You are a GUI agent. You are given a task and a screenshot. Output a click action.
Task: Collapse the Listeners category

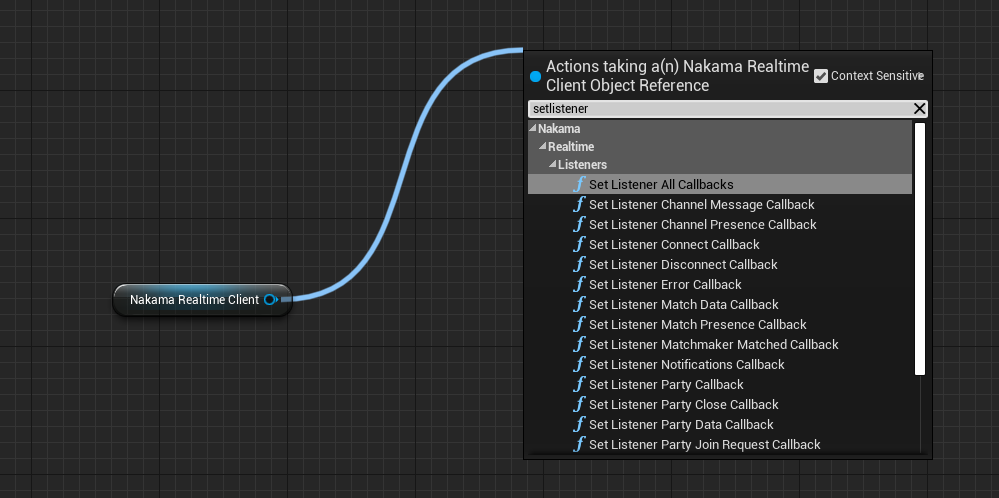pos(552,164)
